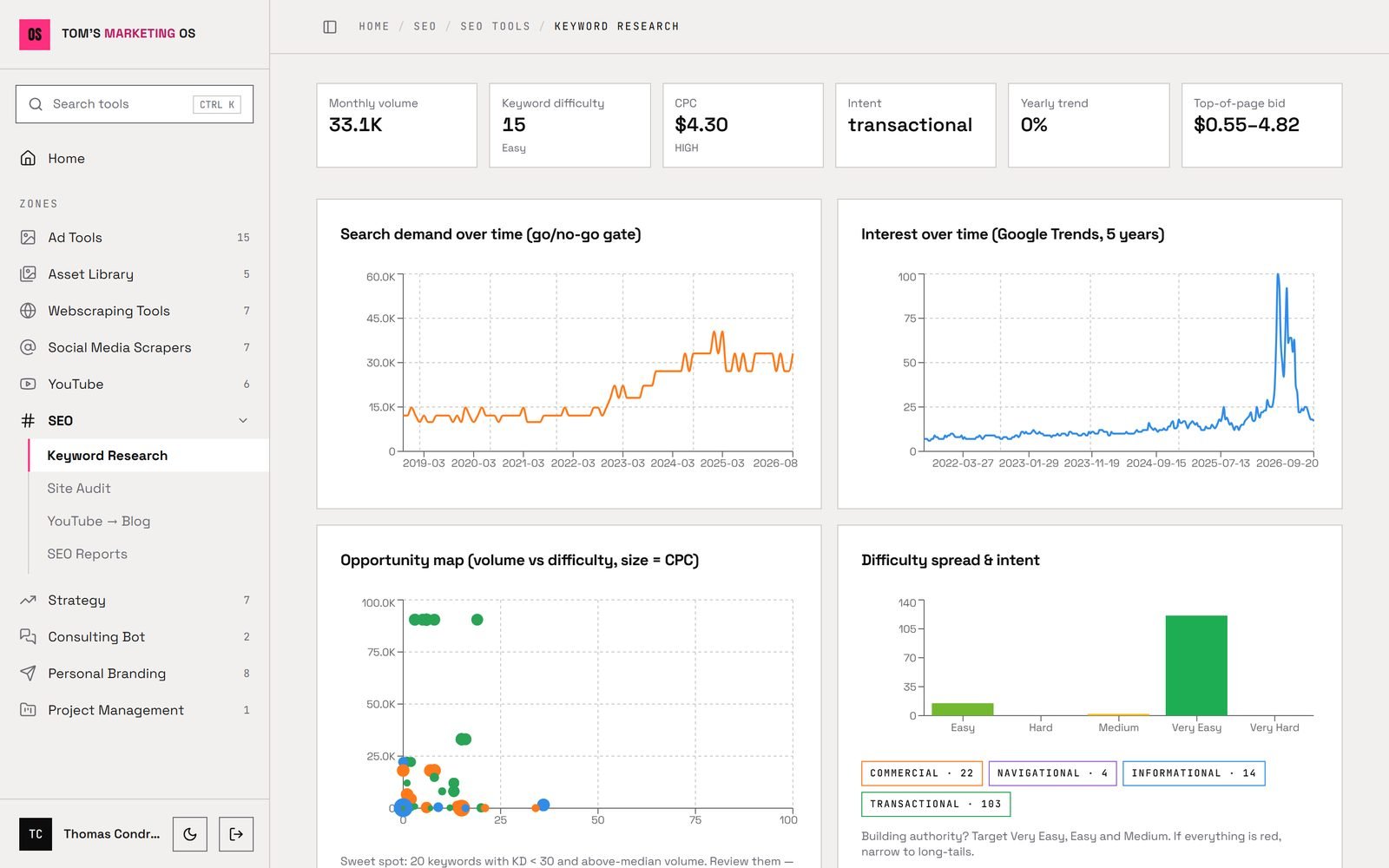Click the Strategy trending arrow icon
This screenshot has height=868, width=1389.
pos(28,600)
